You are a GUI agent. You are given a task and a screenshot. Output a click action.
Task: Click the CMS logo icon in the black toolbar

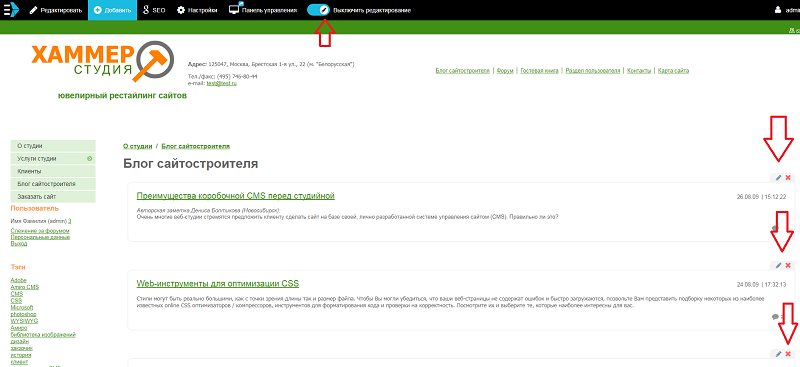pyautogui.click(x=11, y=10)
